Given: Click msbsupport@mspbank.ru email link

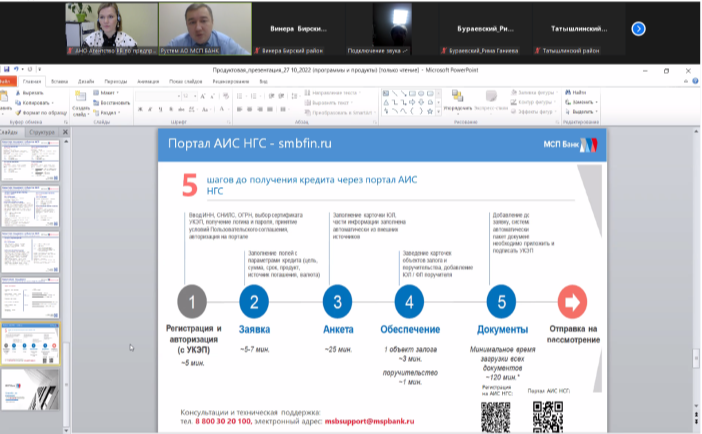Looking at the screenshot, I should 369,421.
